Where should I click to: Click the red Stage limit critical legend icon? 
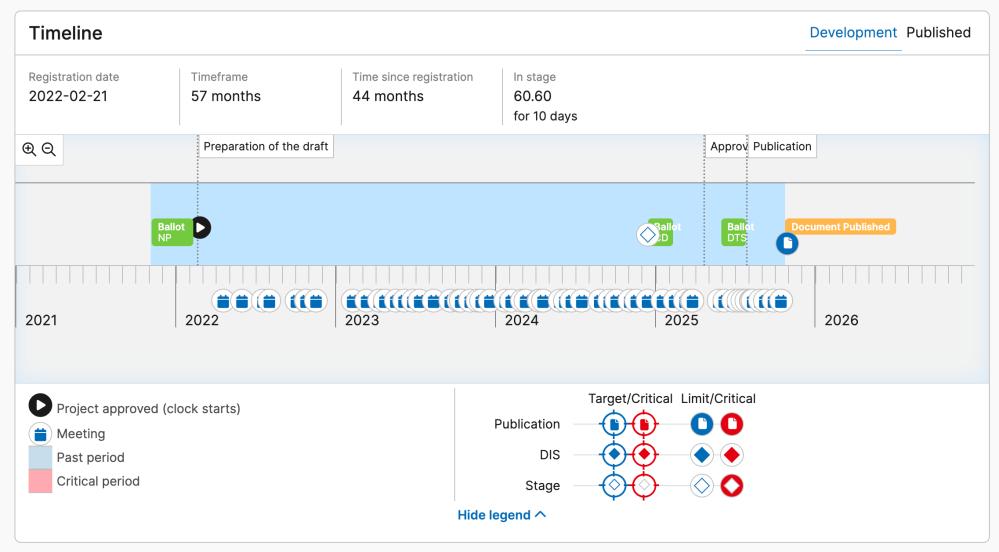[732, 486]
